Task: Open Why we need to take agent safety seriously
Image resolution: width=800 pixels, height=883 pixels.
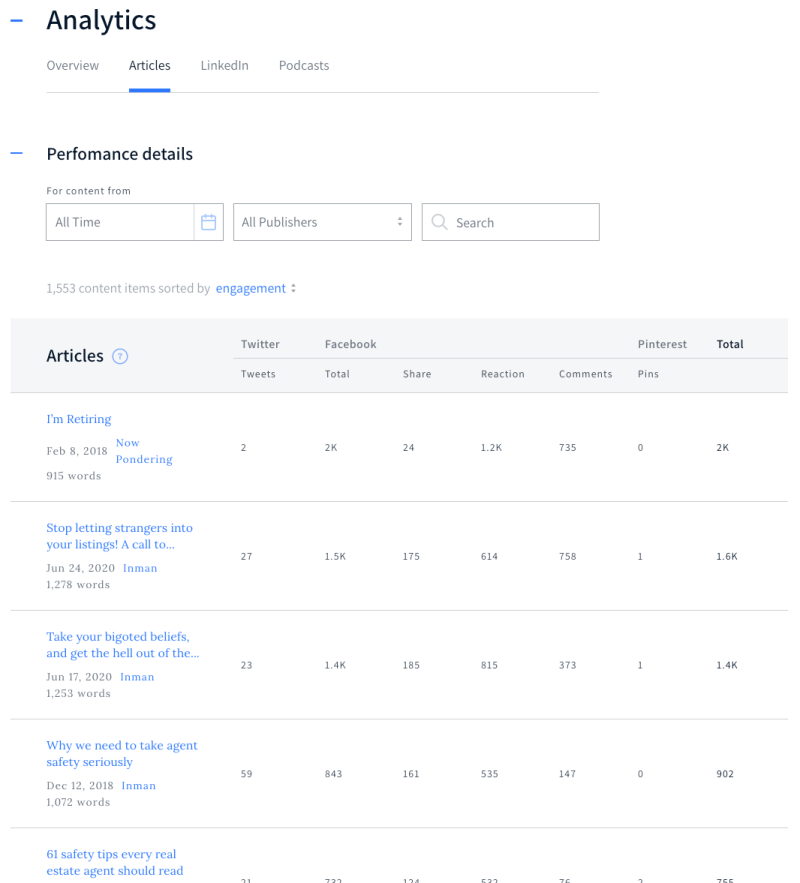Action: [122, 753]
